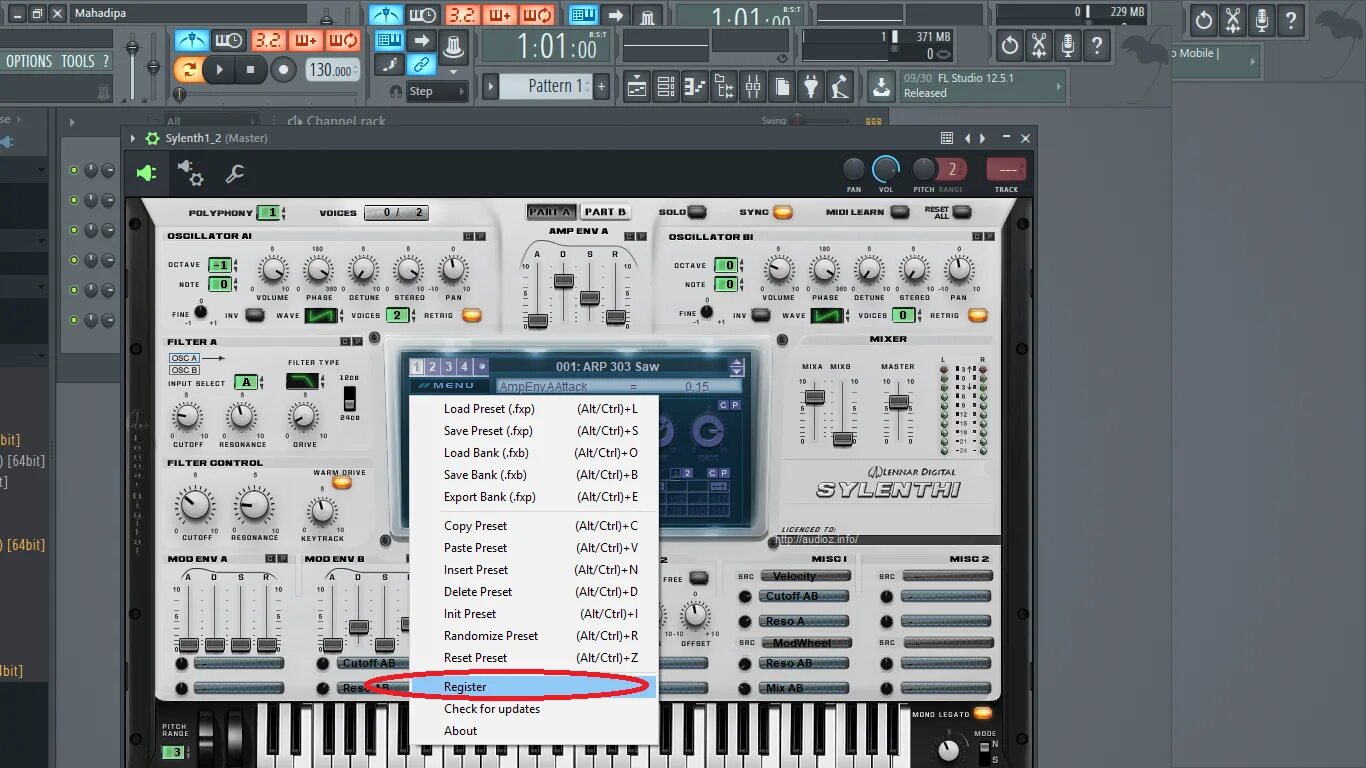Toggle Oscillator A1 INV switch
This screenshot has width=1366, height=768.
point(255,315)
